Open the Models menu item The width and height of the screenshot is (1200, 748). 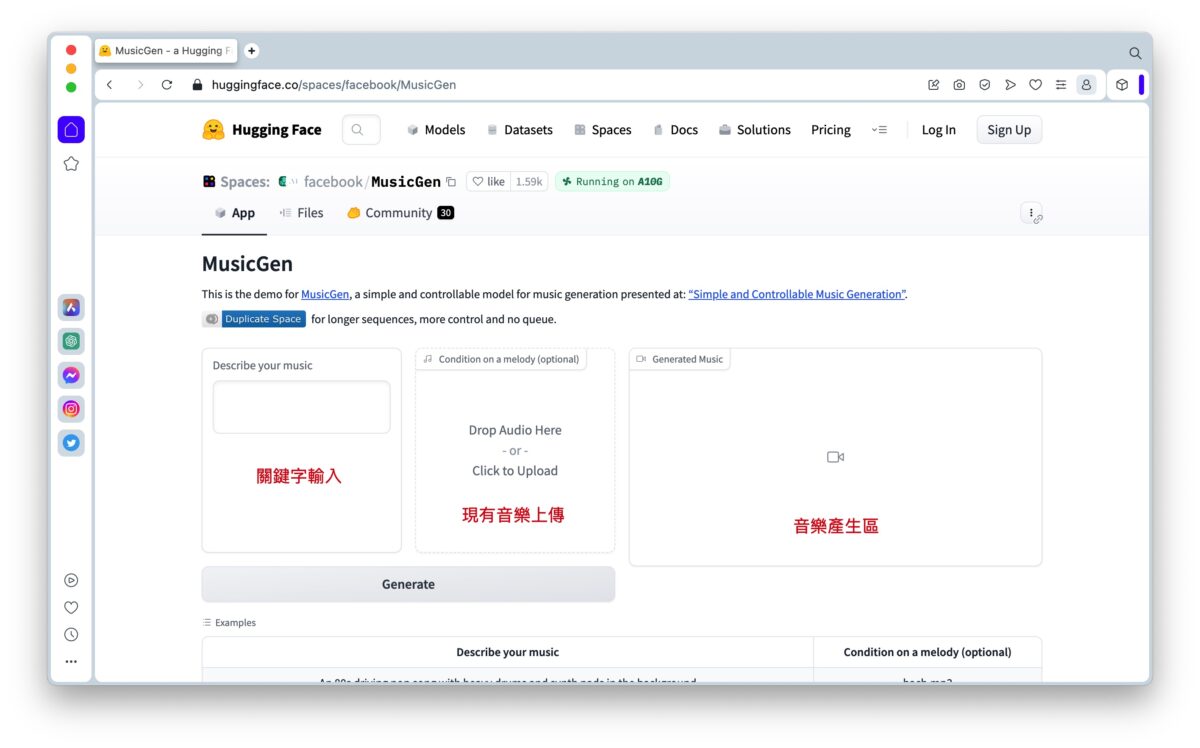(436, 130)
